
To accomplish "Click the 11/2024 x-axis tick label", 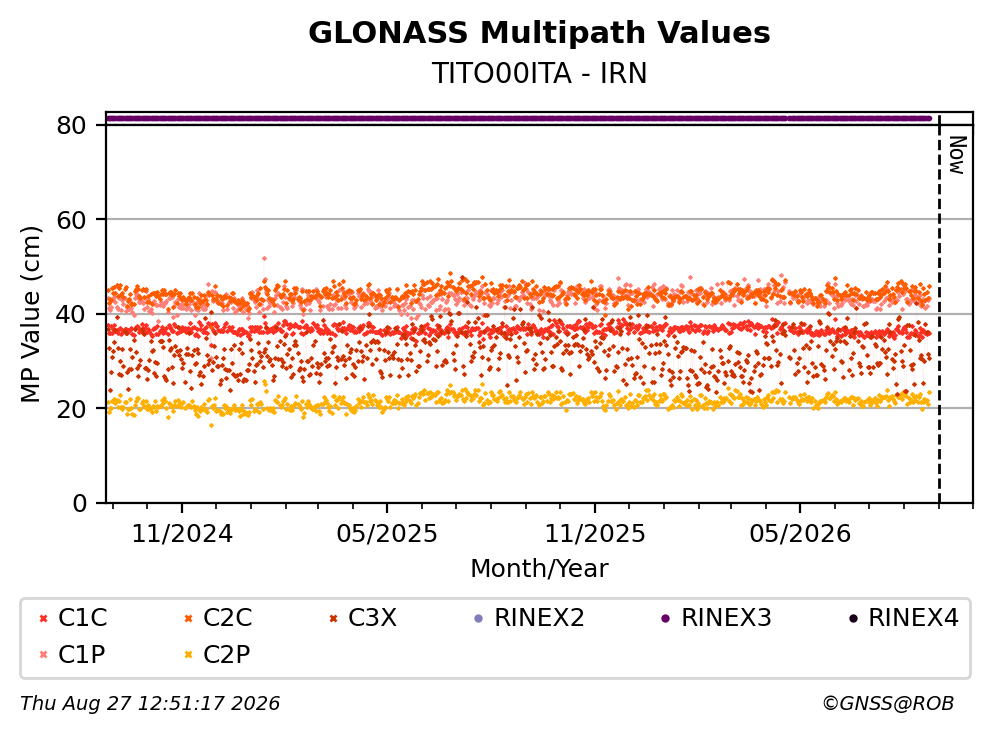I will tap(182, 535).
